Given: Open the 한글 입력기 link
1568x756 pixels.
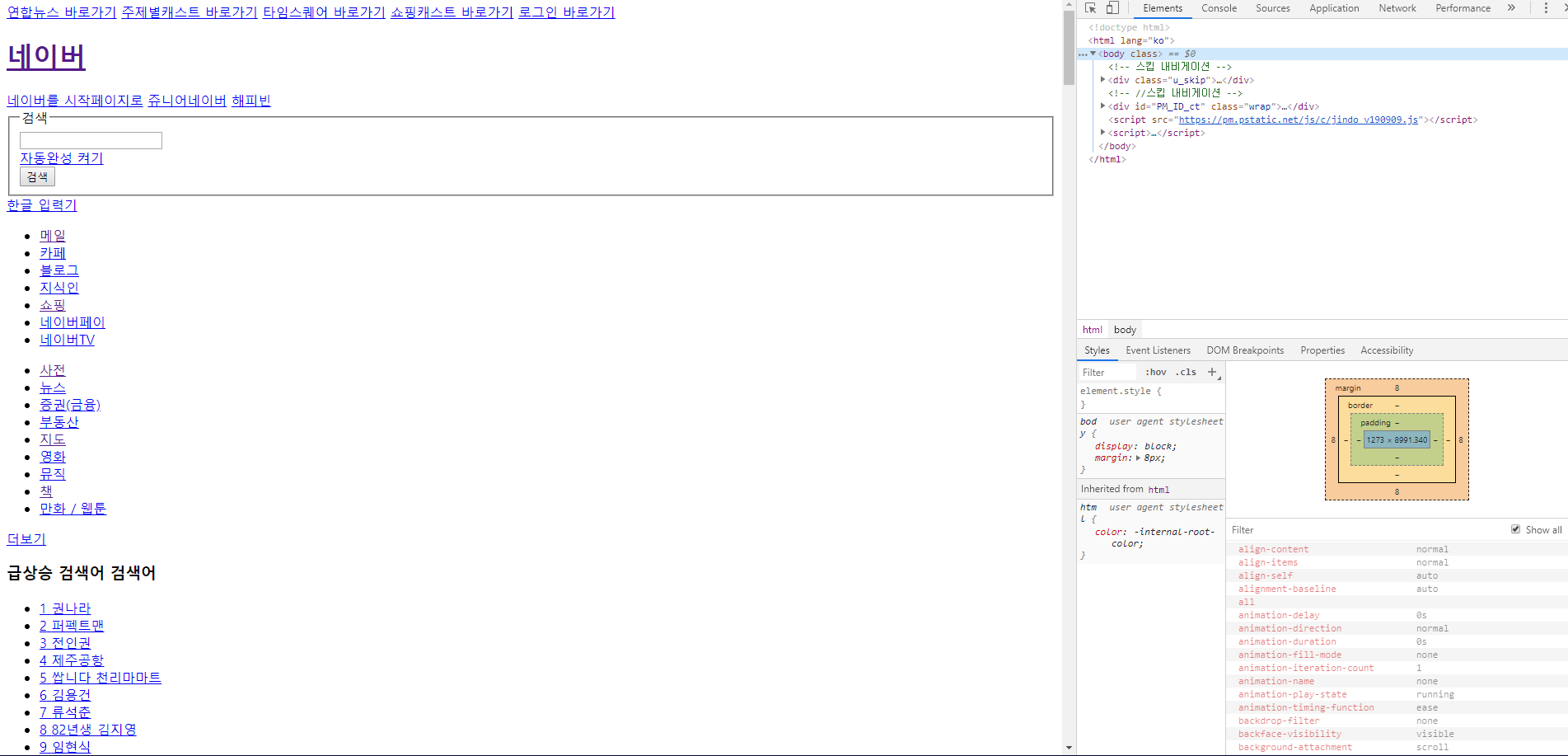Looking at the screenshot, I should pos(42,205).
